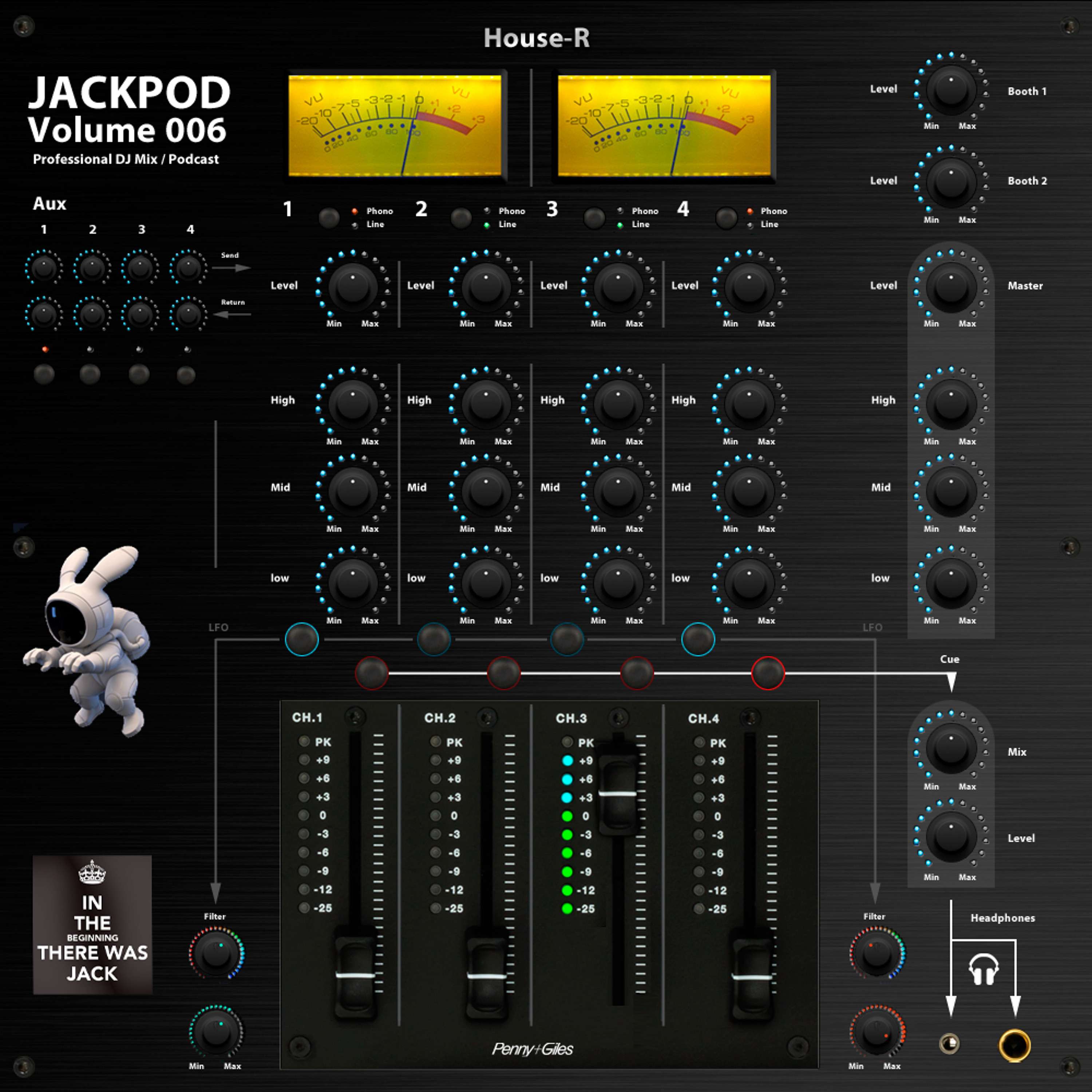Click the small silver headphone jack
Screen dimensions: 1092x1092
click(950, 1043)
